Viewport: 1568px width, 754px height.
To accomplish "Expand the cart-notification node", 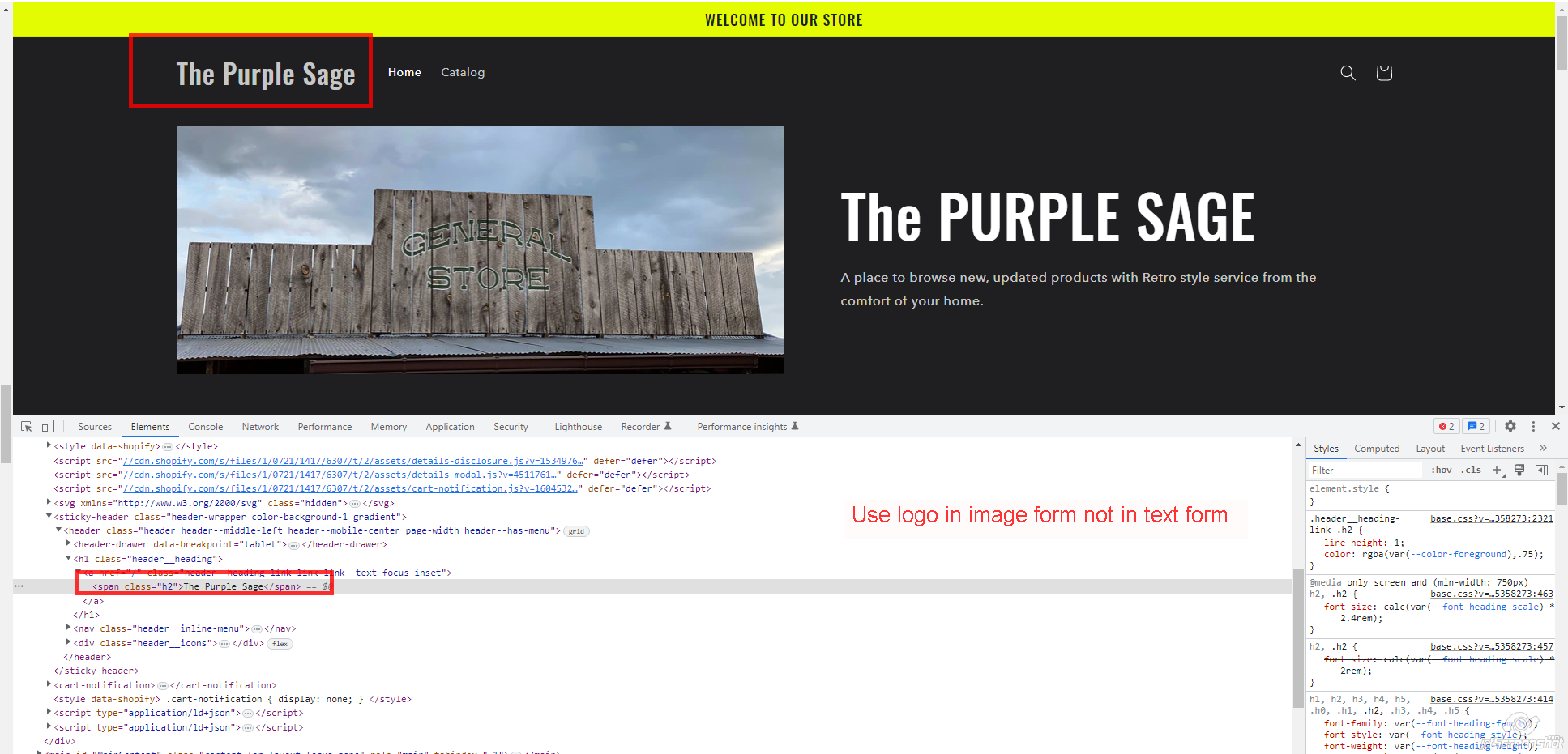I will click(49, 684).
